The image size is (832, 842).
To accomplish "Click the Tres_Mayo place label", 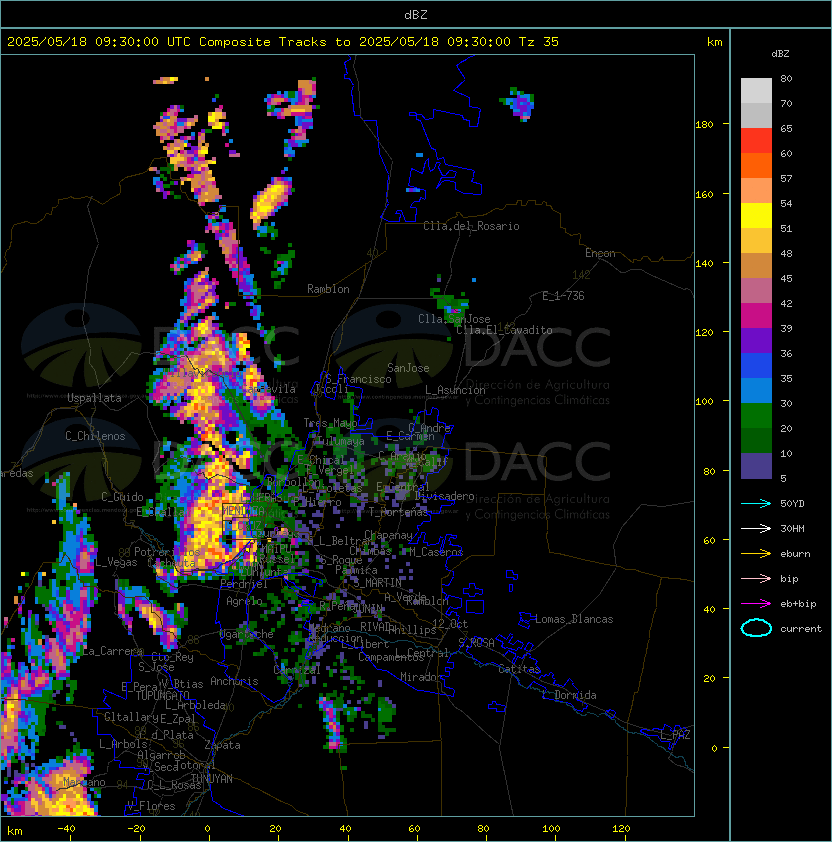I will click(330, 423).
